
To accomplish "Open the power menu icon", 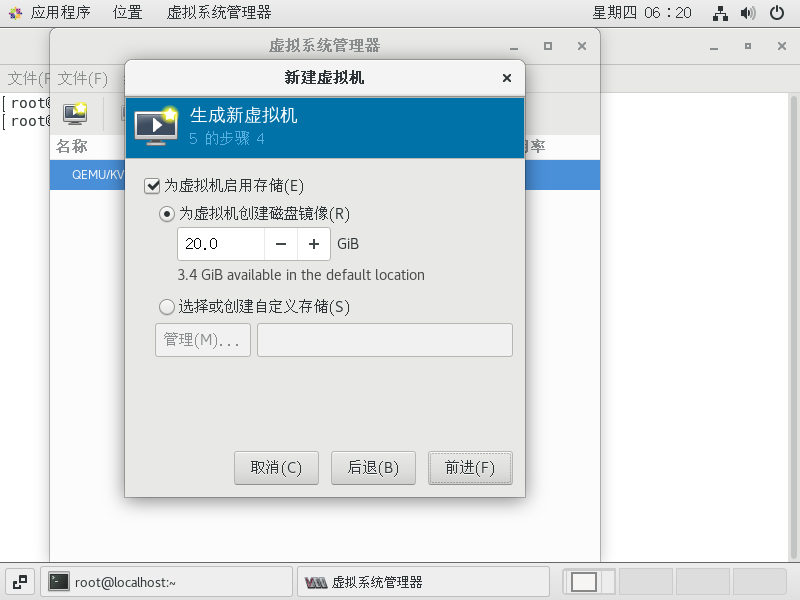I will pyautogui.click(x=777, y=13).
